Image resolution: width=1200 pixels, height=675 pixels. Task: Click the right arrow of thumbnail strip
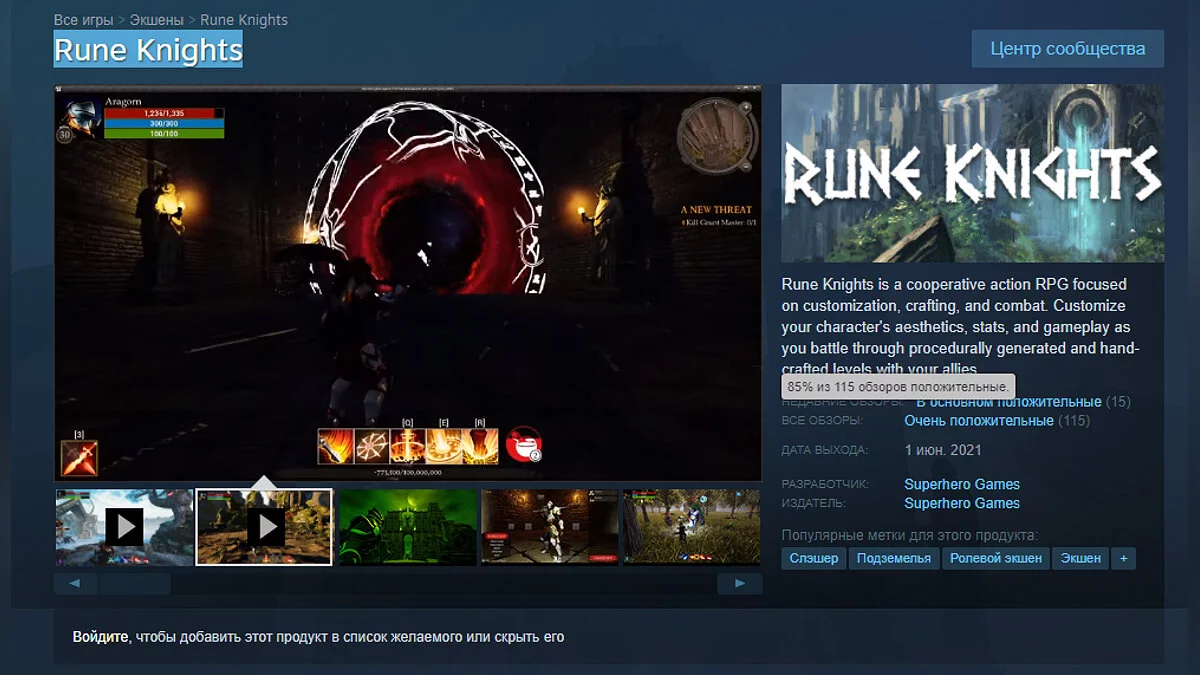(x=740, y=583)
